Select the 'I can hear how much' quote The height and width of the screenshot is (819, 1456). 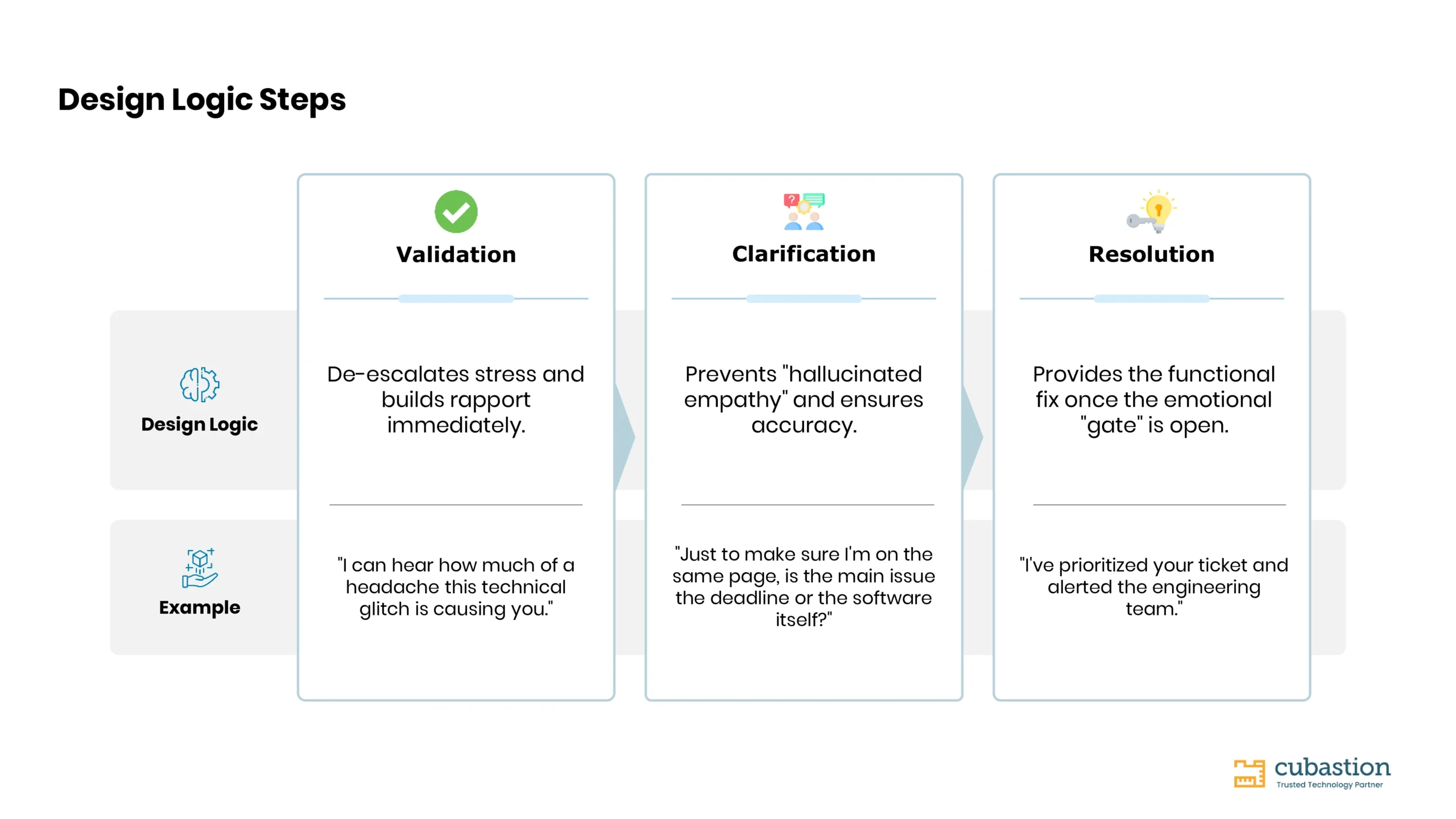pyautogui.click(x=456, y=587)
